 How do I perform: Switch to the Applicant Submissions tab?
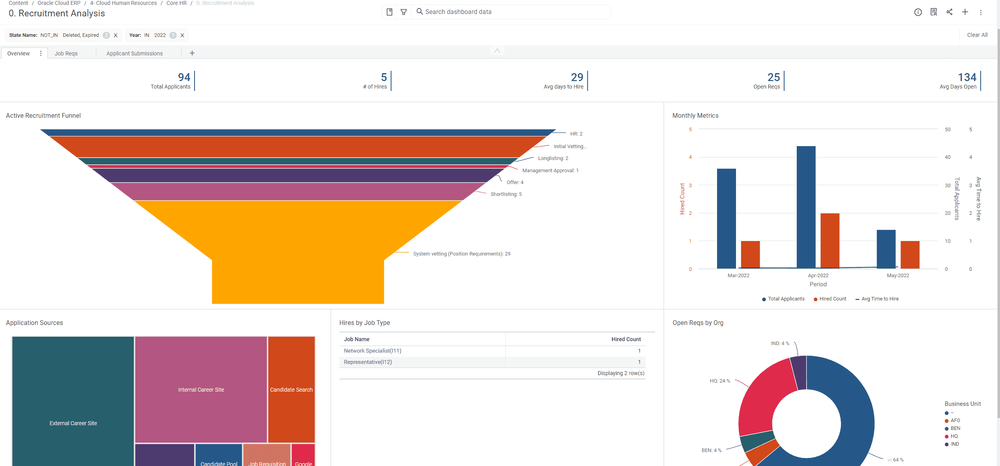click(135, 54)
